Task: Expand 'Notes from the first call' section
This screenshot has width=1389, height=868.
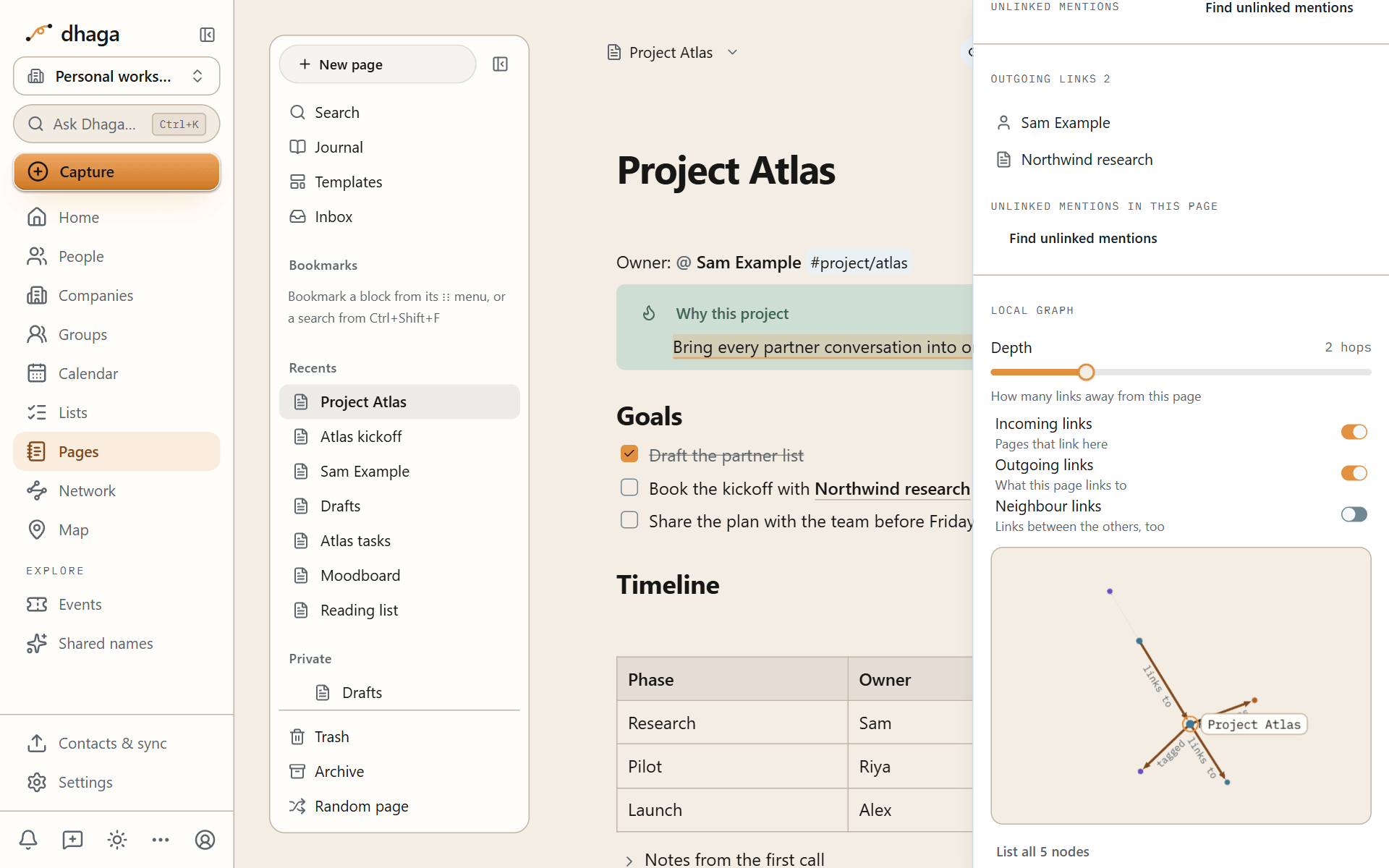Action: pos(629,860)
